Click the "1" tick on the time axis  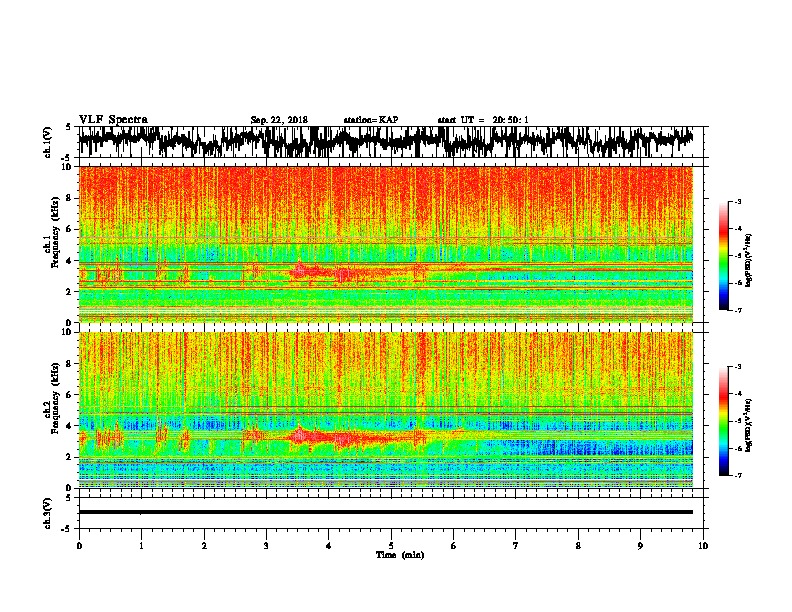pos(141,546)
